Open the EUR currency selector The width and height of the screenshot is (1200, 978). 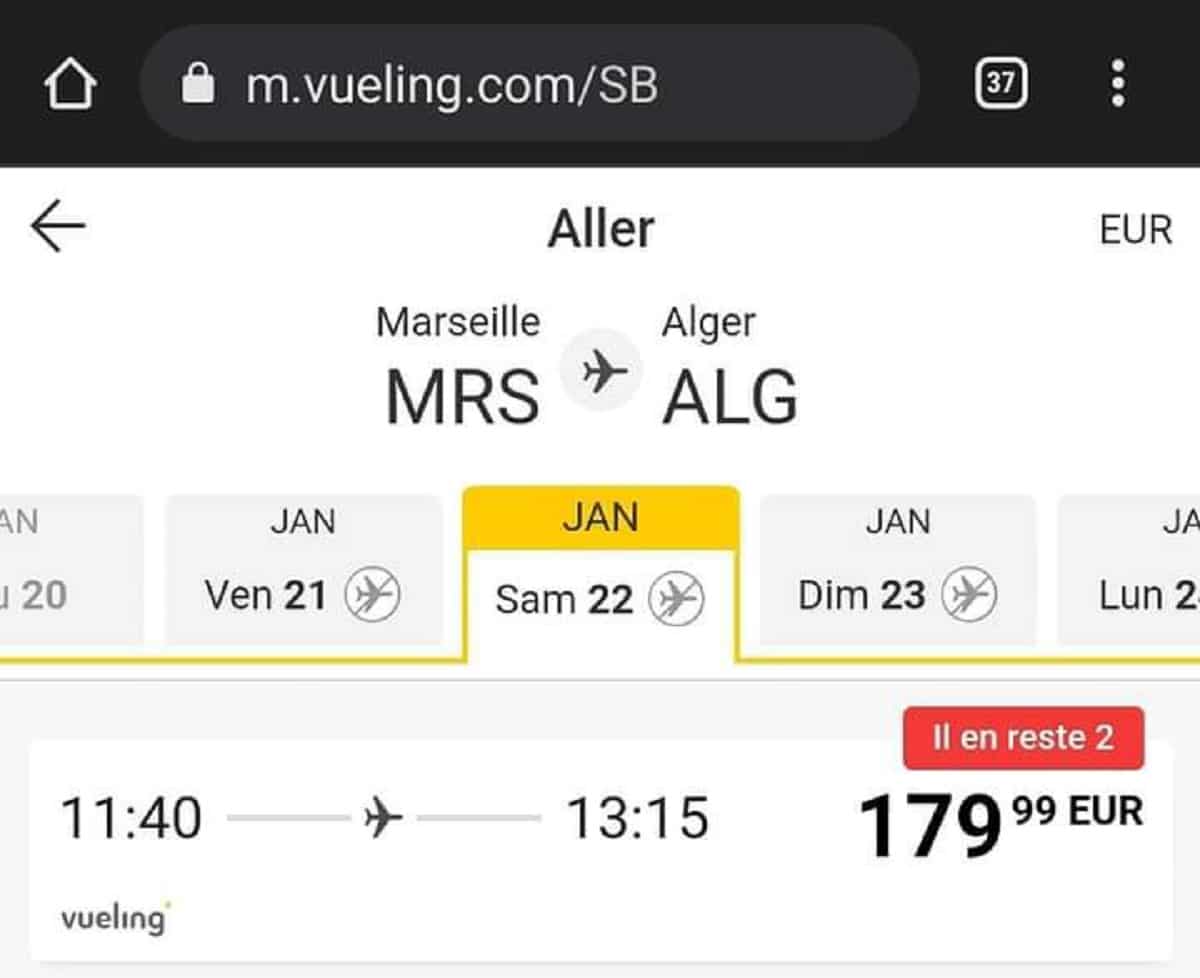tap(1135, 230)
